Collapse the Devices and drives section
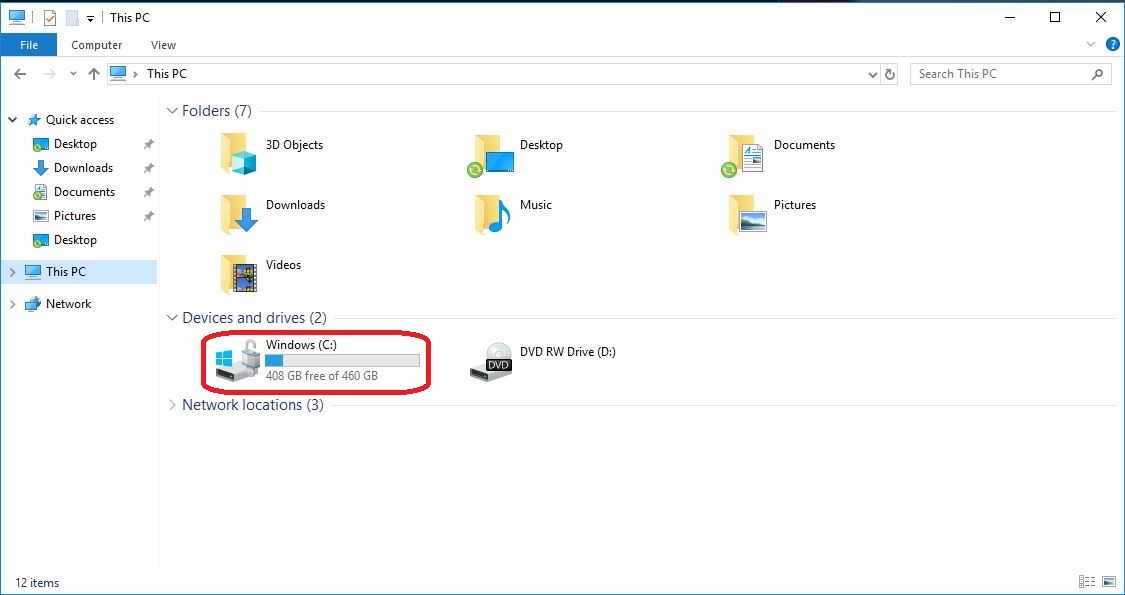 (171, 317)
